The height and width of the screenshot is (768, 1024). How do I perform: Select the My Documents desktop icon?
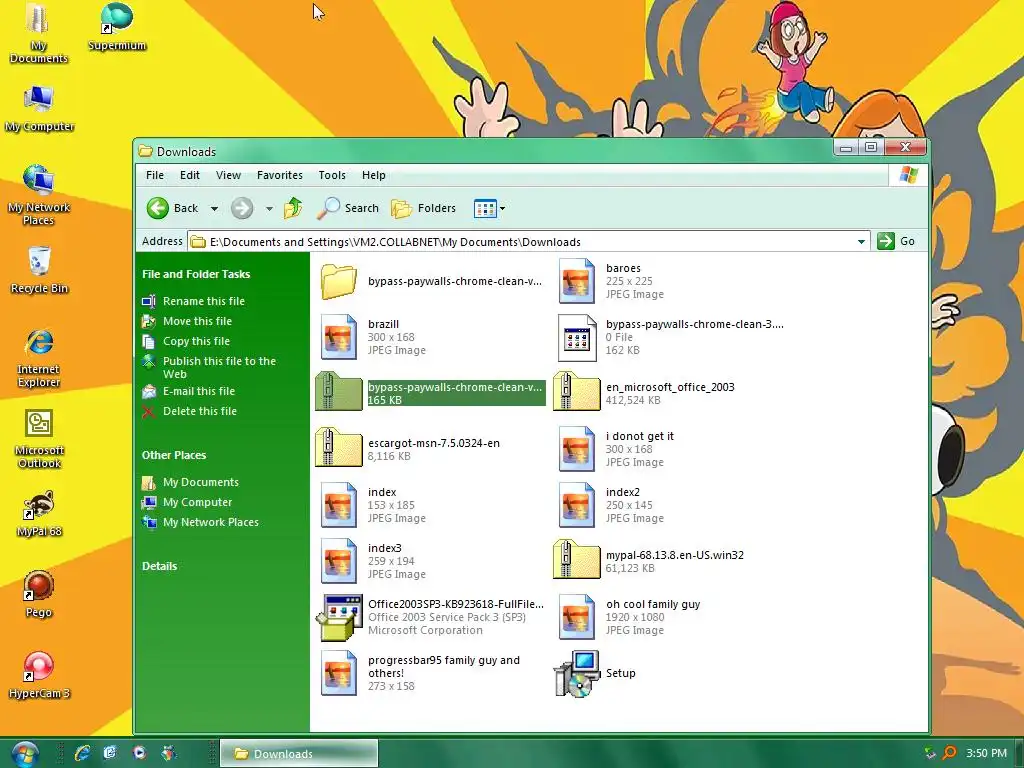(39, 33)
